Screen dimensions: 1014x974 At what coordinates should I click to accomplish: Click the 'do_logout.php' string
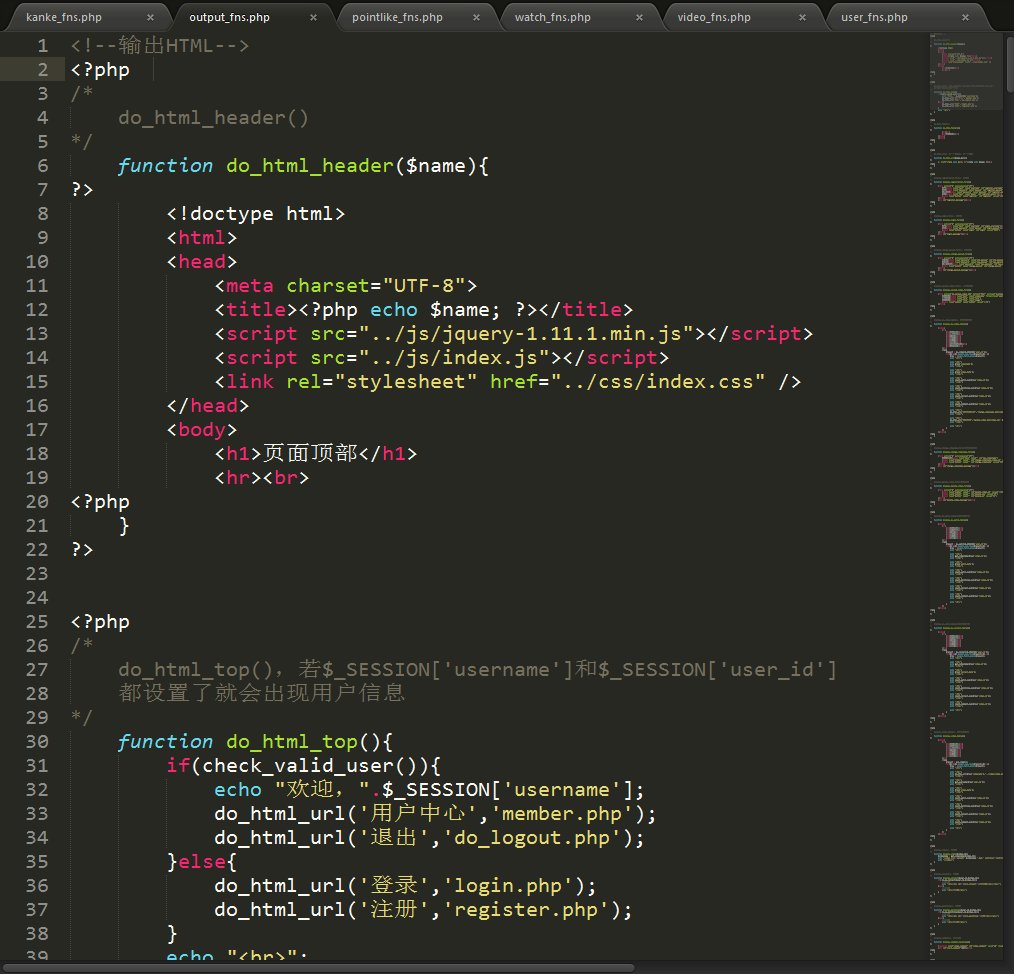coord(532,838)
